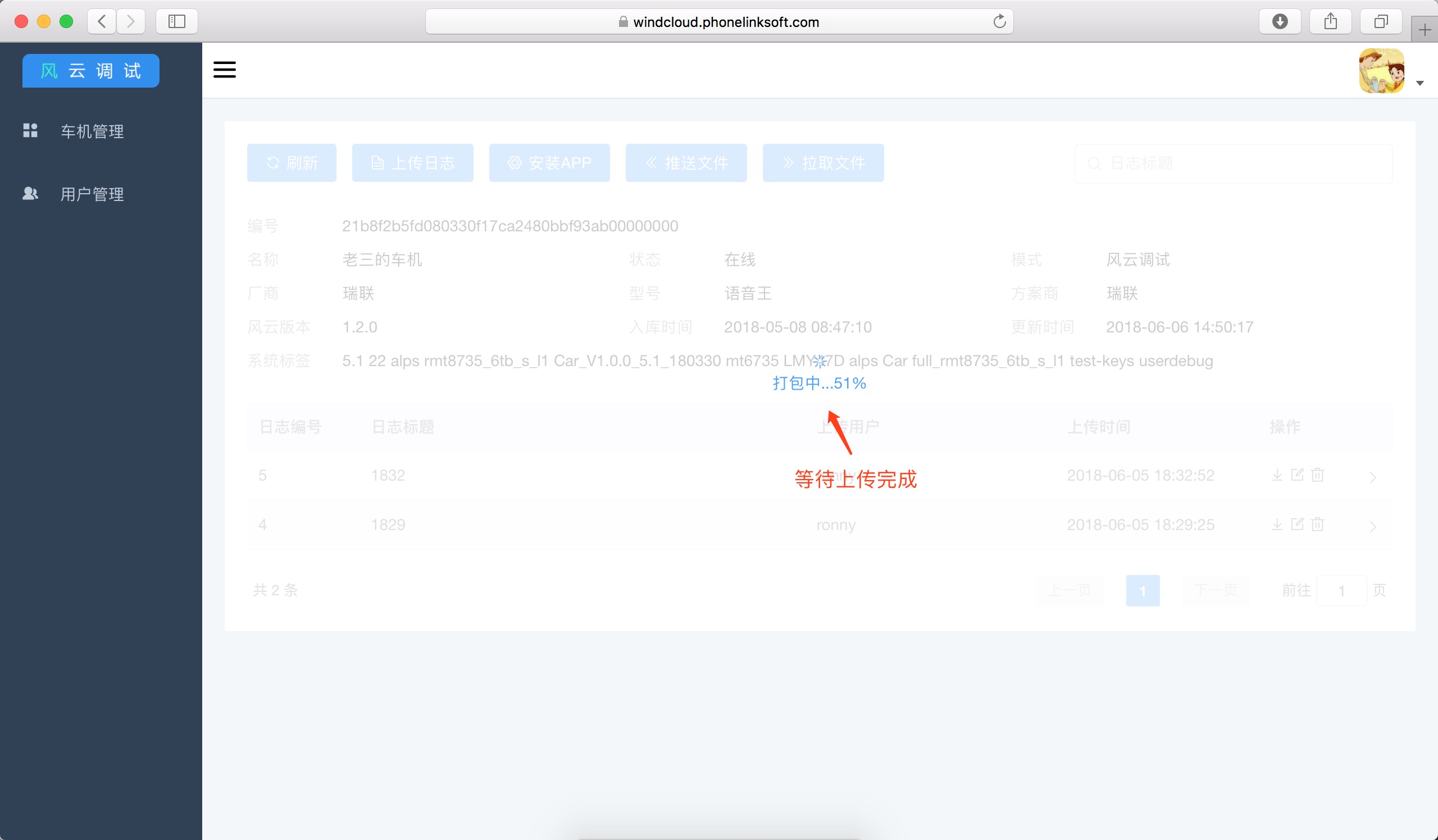Download log 1832
Image resolution: width=1438 pixels, height=840 pixels.
tap(1277, 475)
